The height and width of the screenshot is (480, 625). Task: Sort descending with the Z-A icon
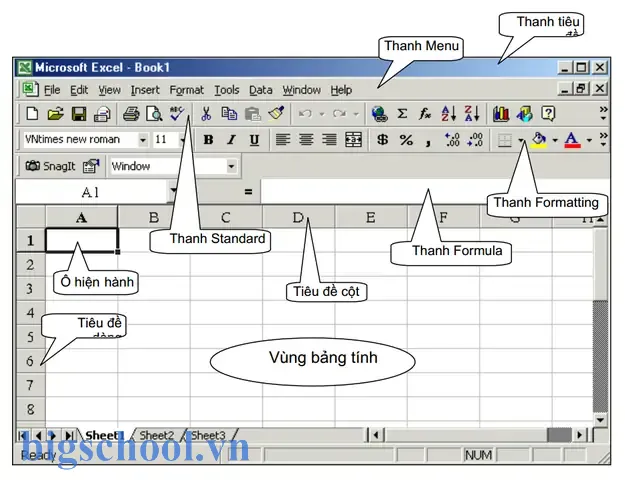472,114
